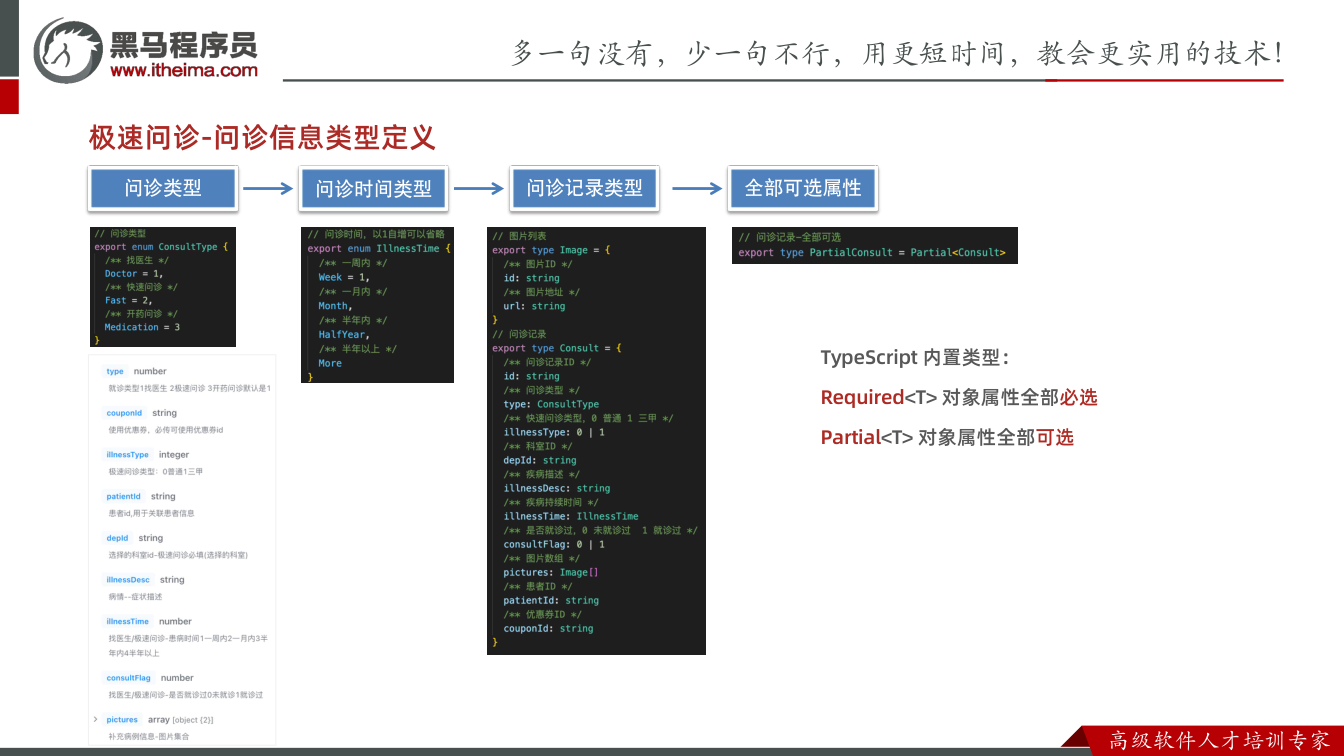Click the pictures field name tag
Image resolution: width=1344 pixels, height=756 pixels.
(x=122, y=720)
